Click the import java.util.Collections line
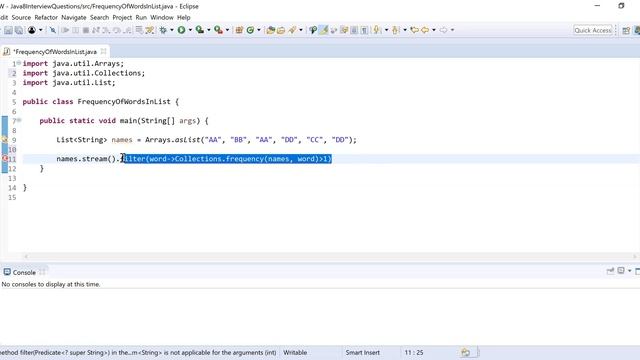Screen dimensions: 640x360 click(84, 73)
